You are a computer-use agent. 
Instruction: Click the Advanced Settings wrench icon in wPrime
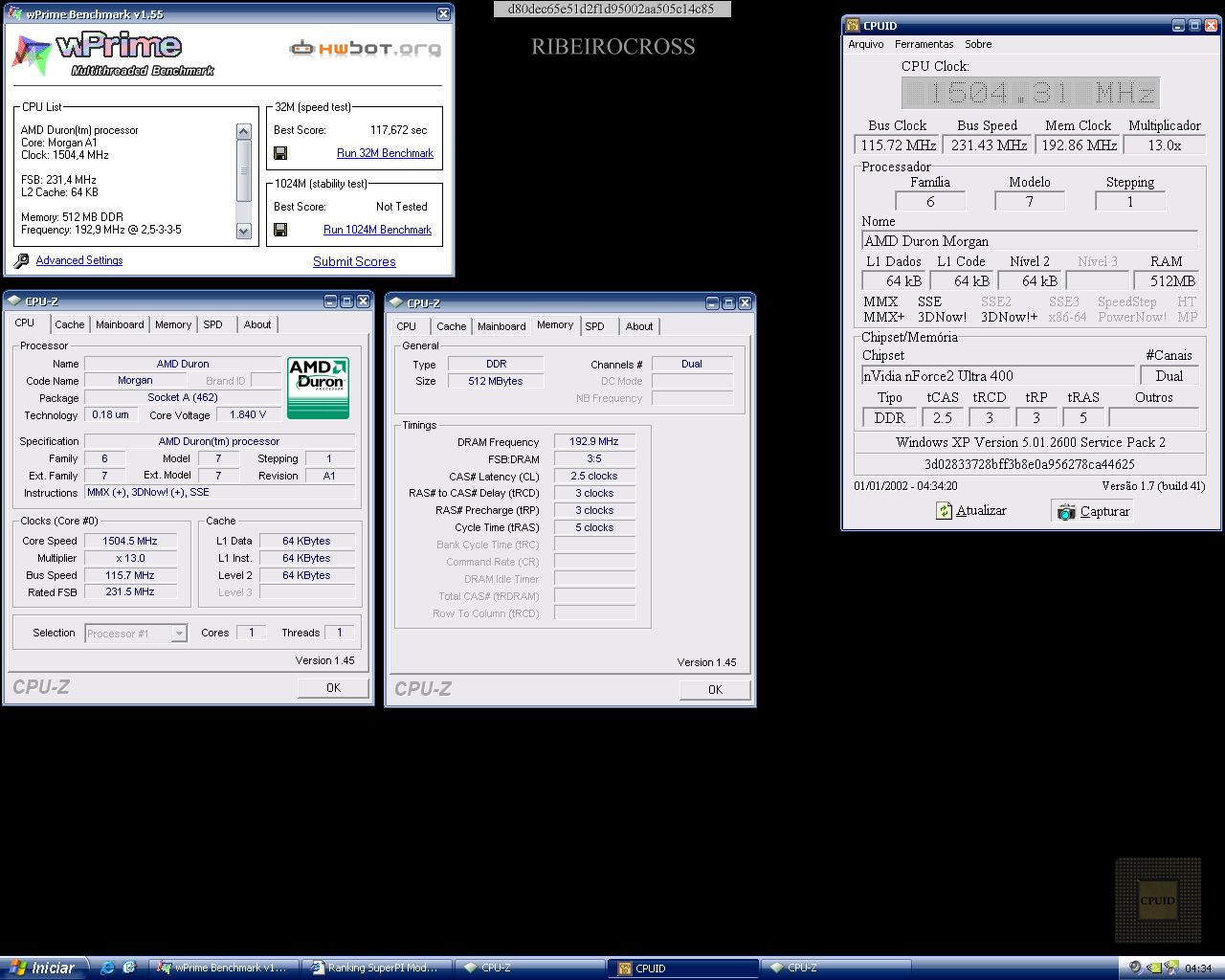(21, 260)
